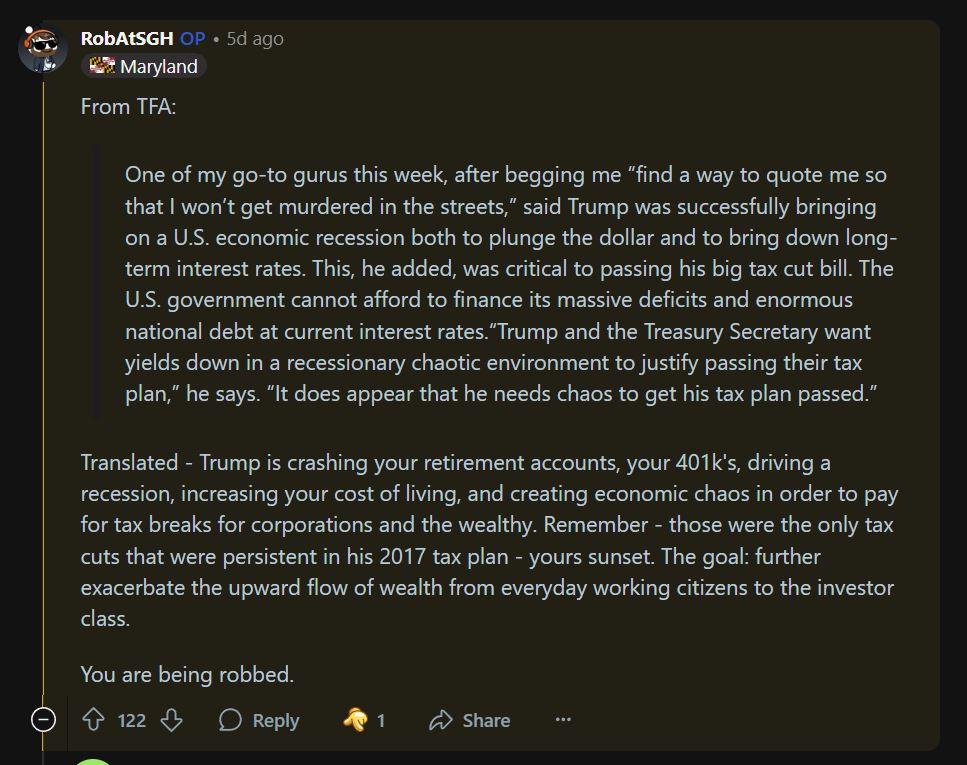This screenshot has width=967, height=765.
Task: Select the Maryland flair text
Action: (158, 66)
